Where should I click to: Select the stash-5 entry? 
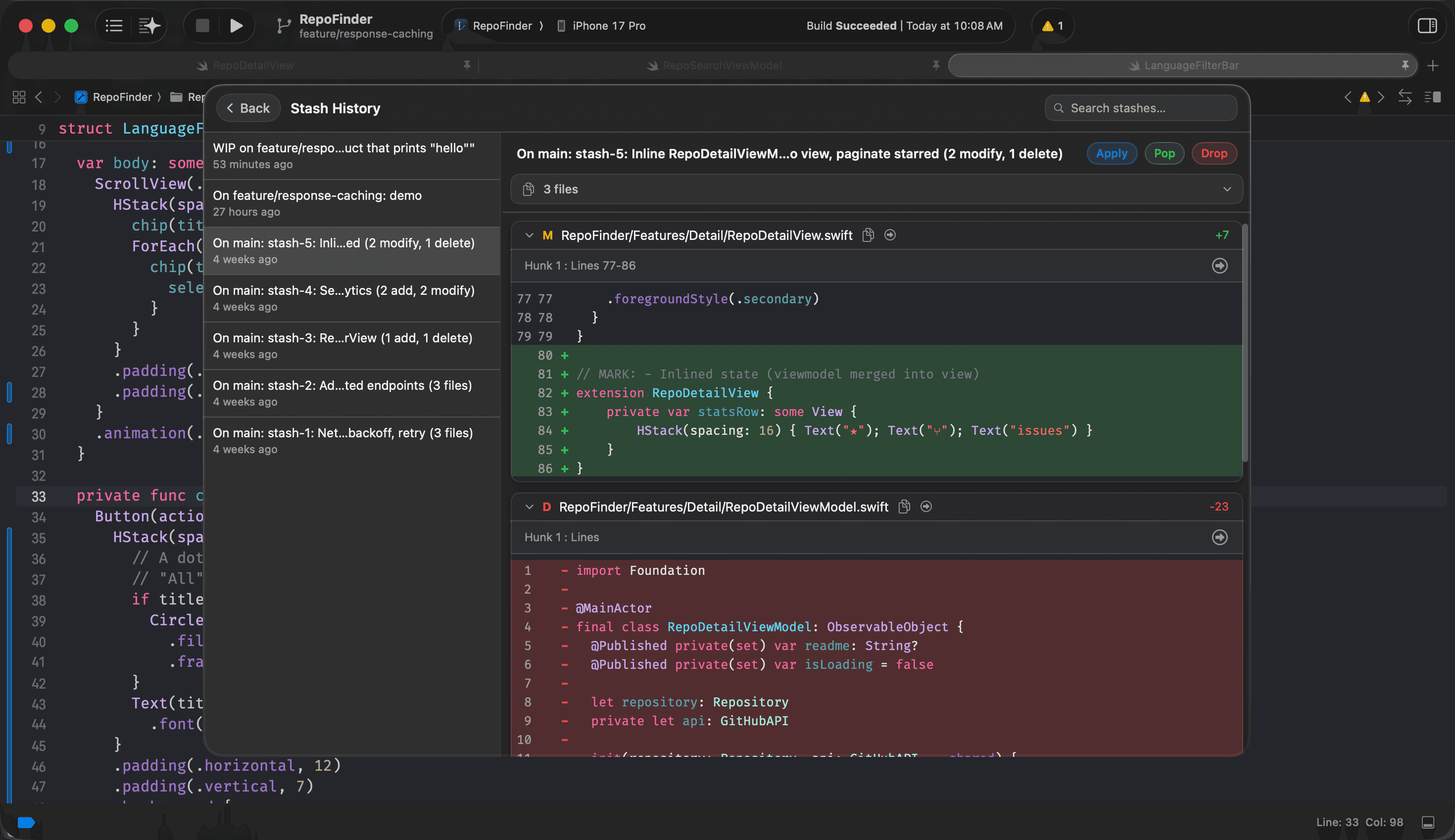[352, 251]
